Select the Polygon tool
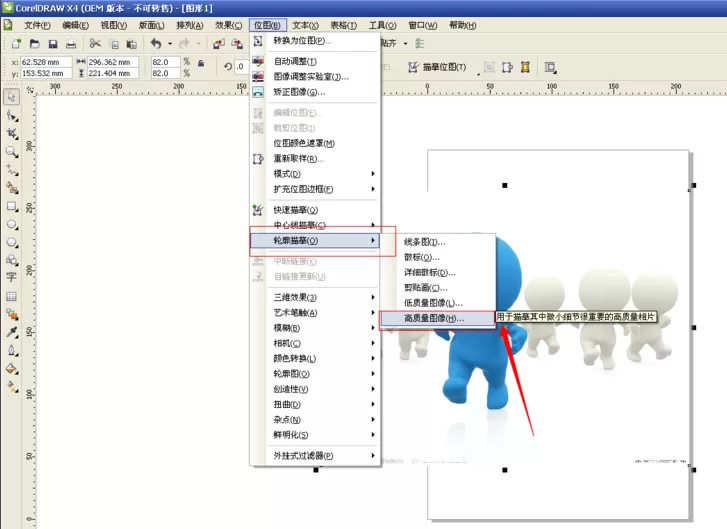The height and width of the screenshot is (529, 727). pyautogui.click(x=12, y=242)
